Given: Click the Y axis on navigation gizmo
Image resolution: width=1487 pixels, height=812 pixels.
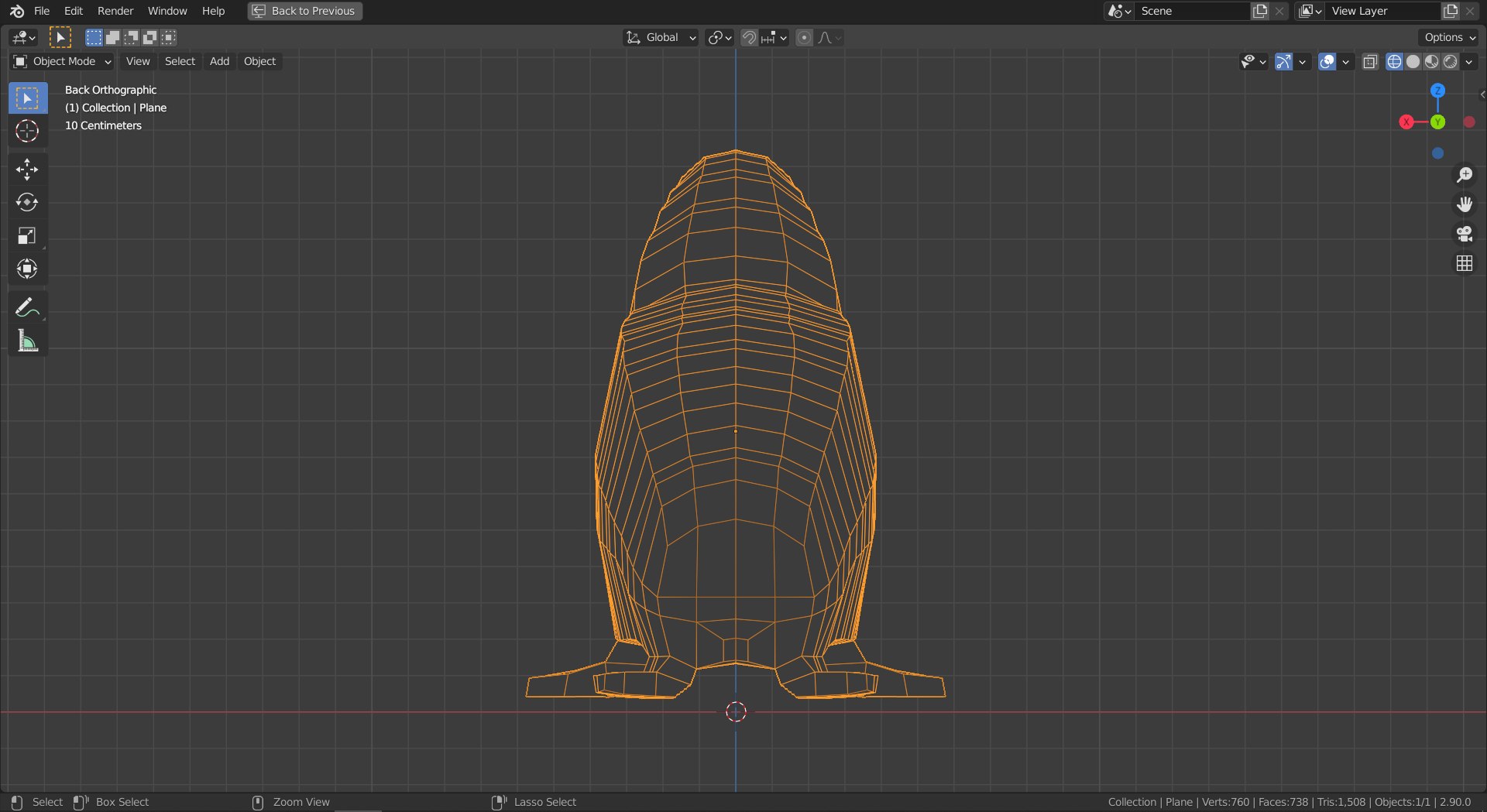Looking at the screenshot, I should click(1437, 122).
